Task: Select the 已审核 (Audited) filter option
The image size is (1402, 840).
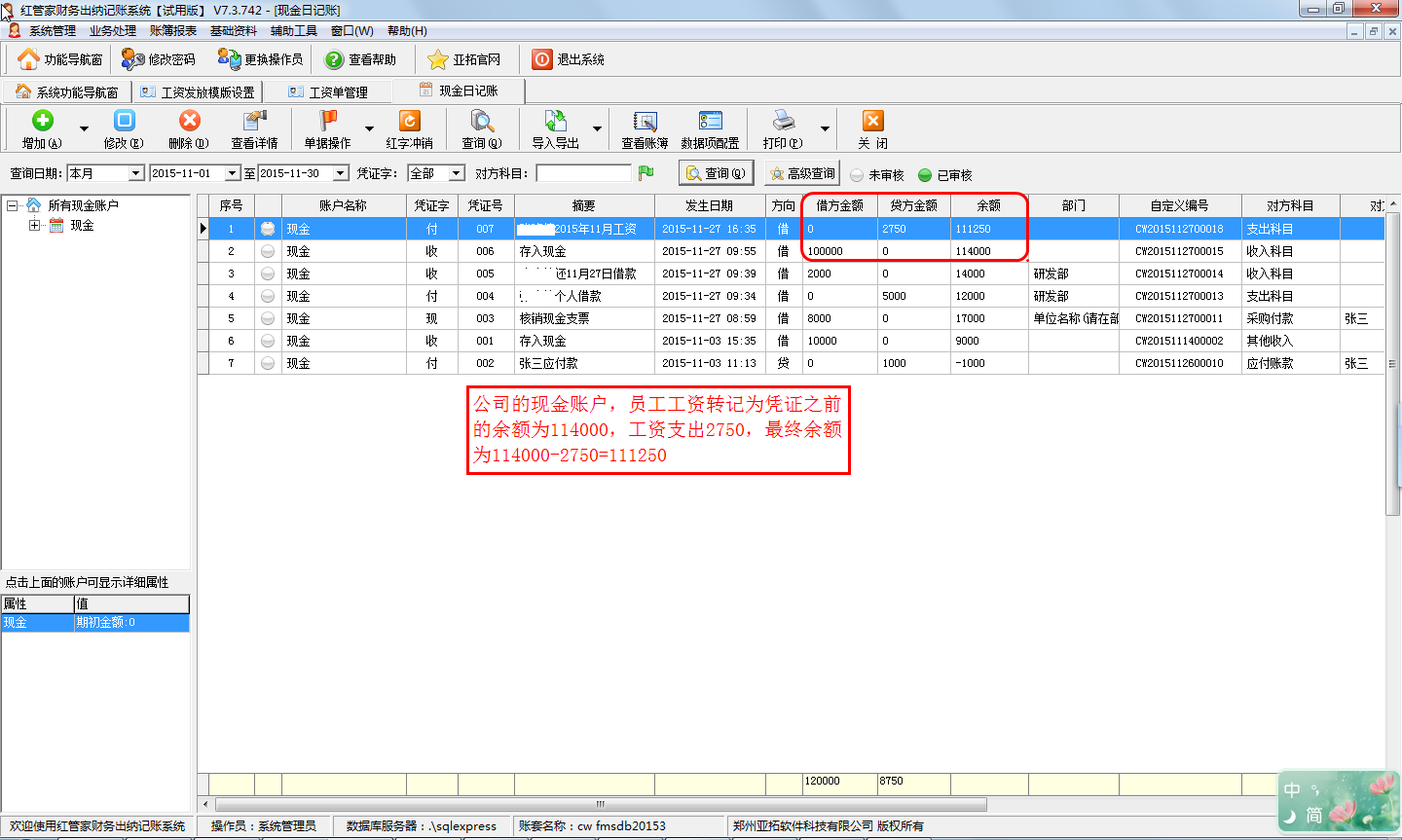Action: (925, 175)
